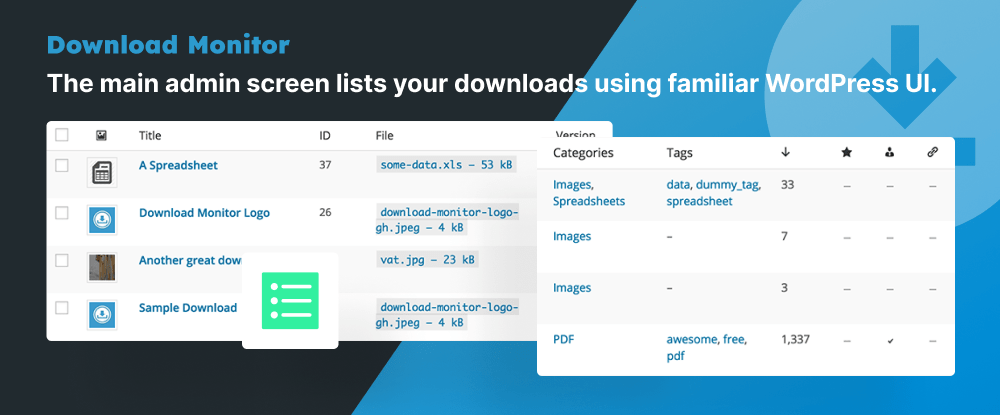Click the spreadsheet tag link

[x=700, y=201]
